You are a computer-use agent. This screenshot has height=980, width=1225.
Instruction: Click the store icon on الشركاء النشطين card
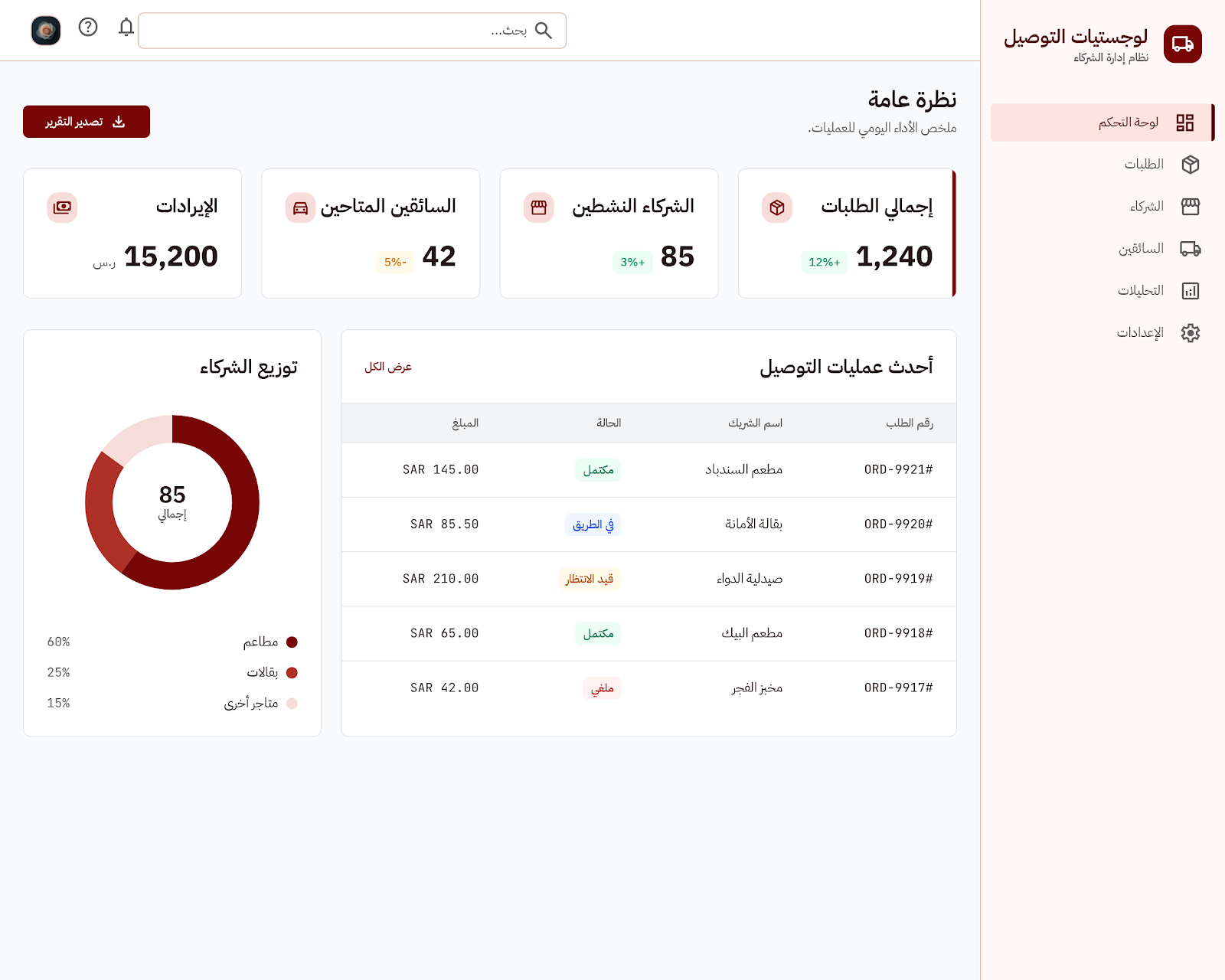point(538,207)
